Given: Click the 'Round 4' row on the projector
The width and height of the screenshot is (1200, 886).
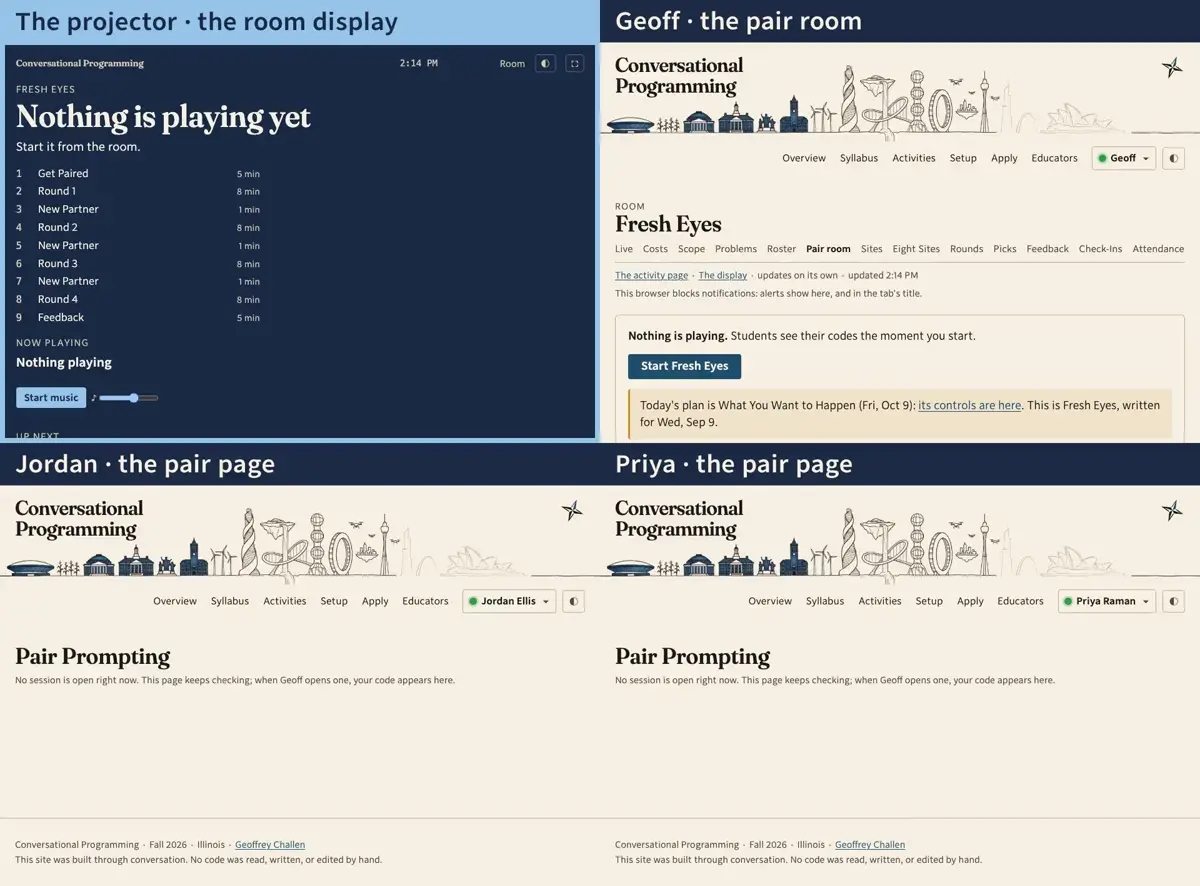Looking at the screenshot, I should [138, 299].
